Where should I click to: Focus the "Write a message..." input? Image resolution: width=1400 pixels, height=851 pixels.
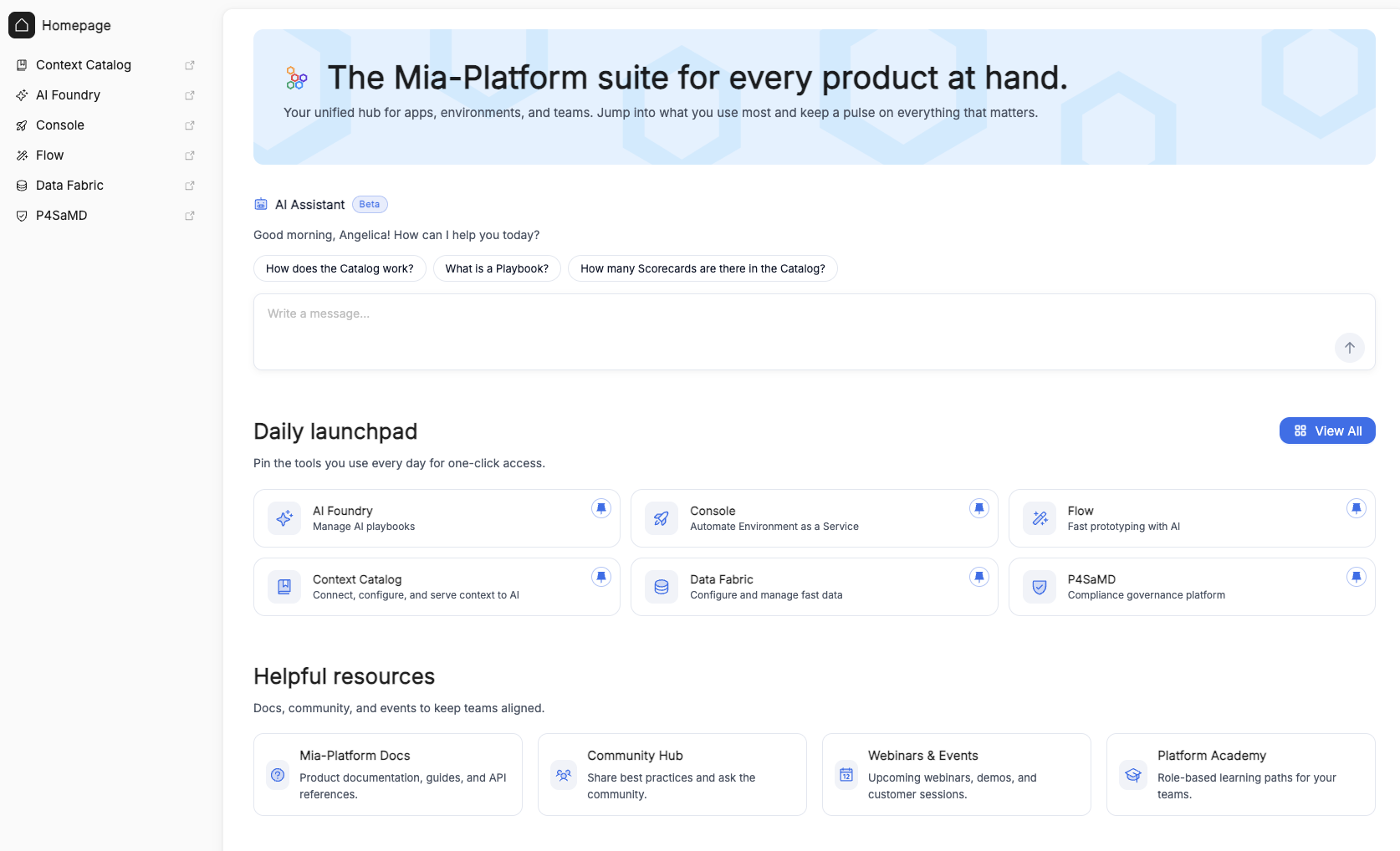[815, 332]
